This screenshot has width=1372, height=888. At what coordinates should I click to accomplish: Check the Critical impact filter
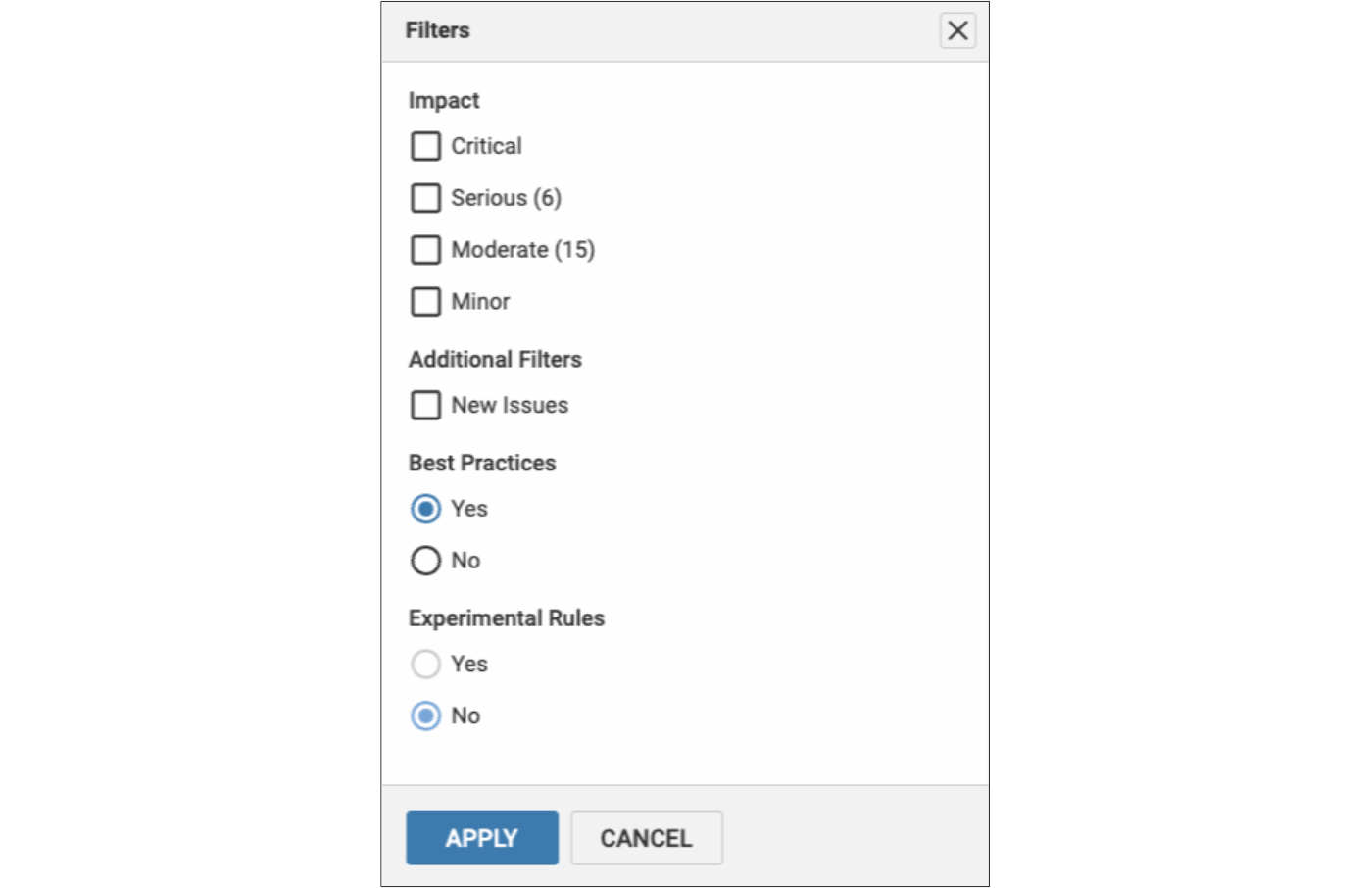coord(425,145)
